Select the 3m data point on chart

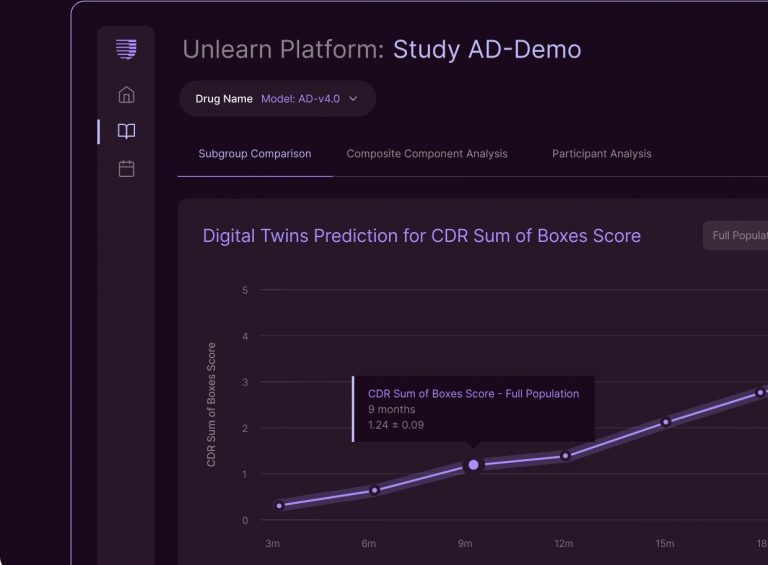click(280, 506)
